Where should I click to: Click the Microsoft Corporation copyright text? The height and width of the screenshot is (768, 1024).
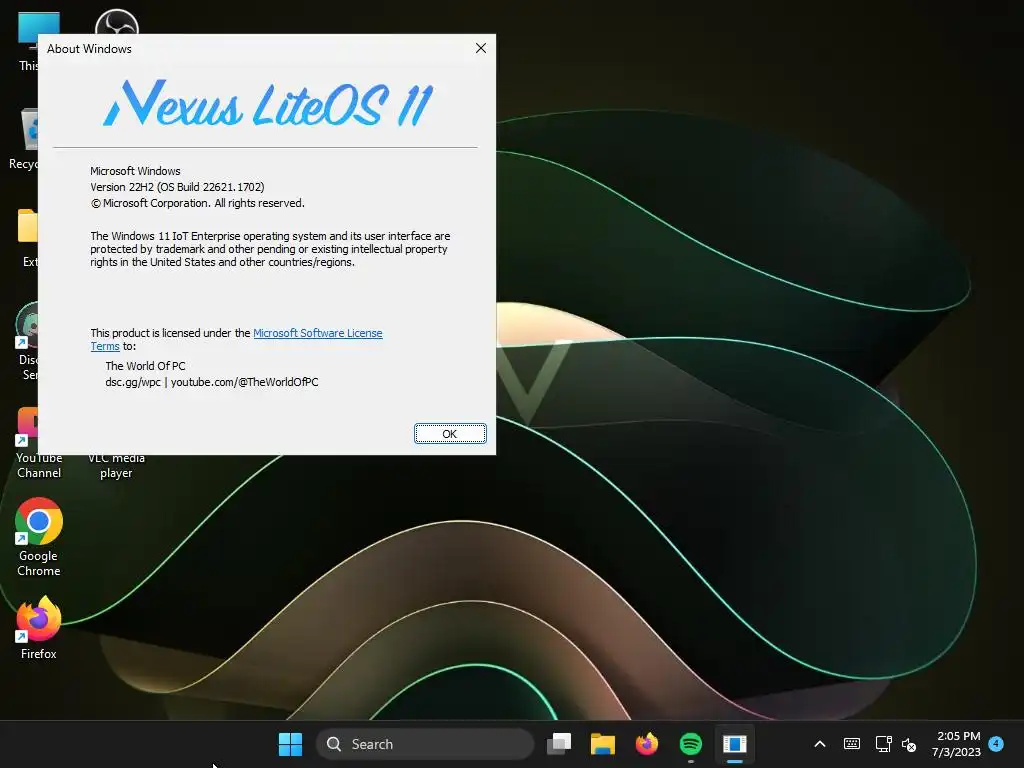pos(198,203)
